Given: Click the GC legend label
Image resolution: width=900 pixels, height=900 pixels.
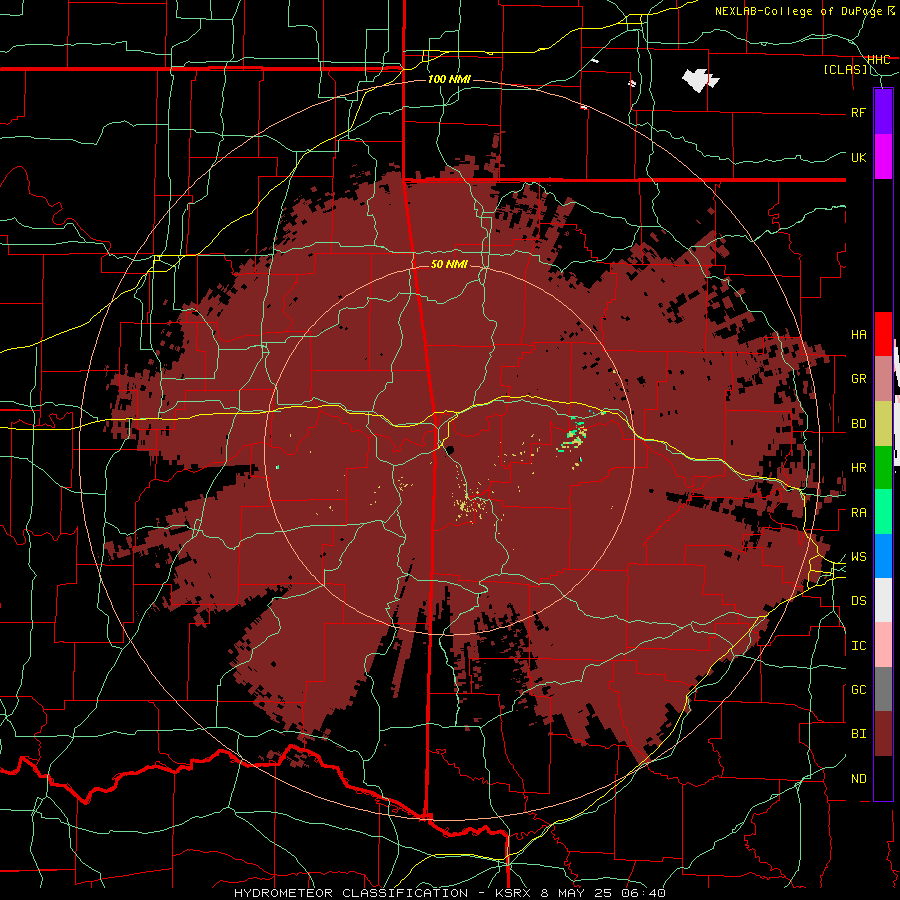Looking at the screenshot, I should [x=858, y=689].
